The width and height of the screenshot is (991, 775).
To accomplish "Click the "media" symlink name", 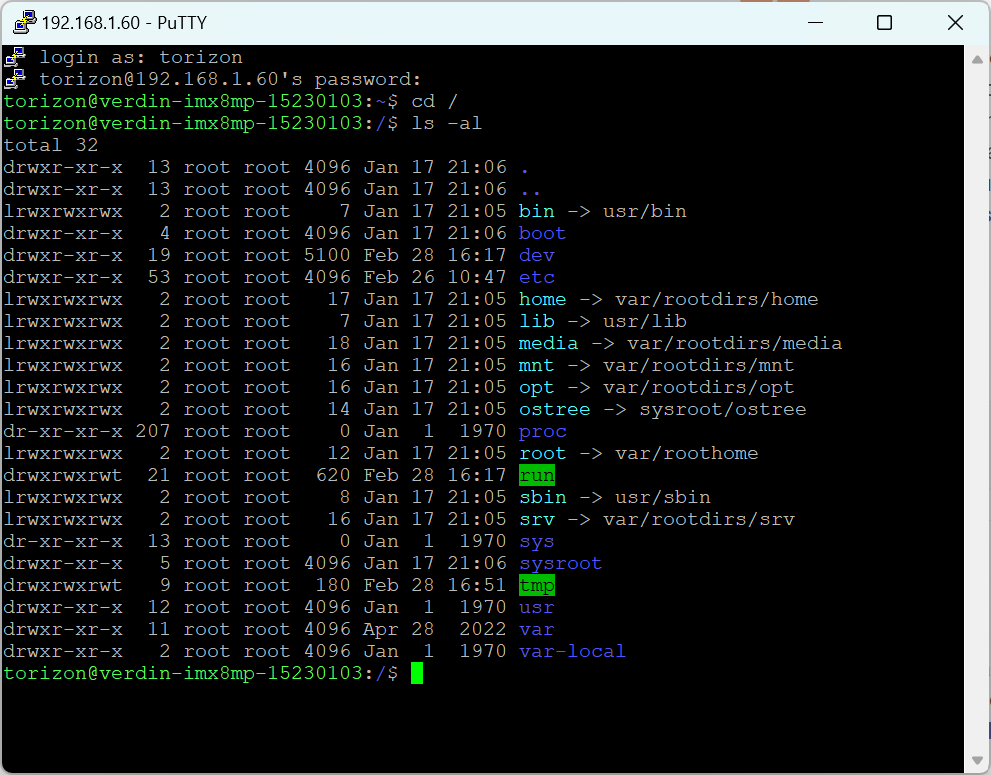I will (x=549, y=343).
